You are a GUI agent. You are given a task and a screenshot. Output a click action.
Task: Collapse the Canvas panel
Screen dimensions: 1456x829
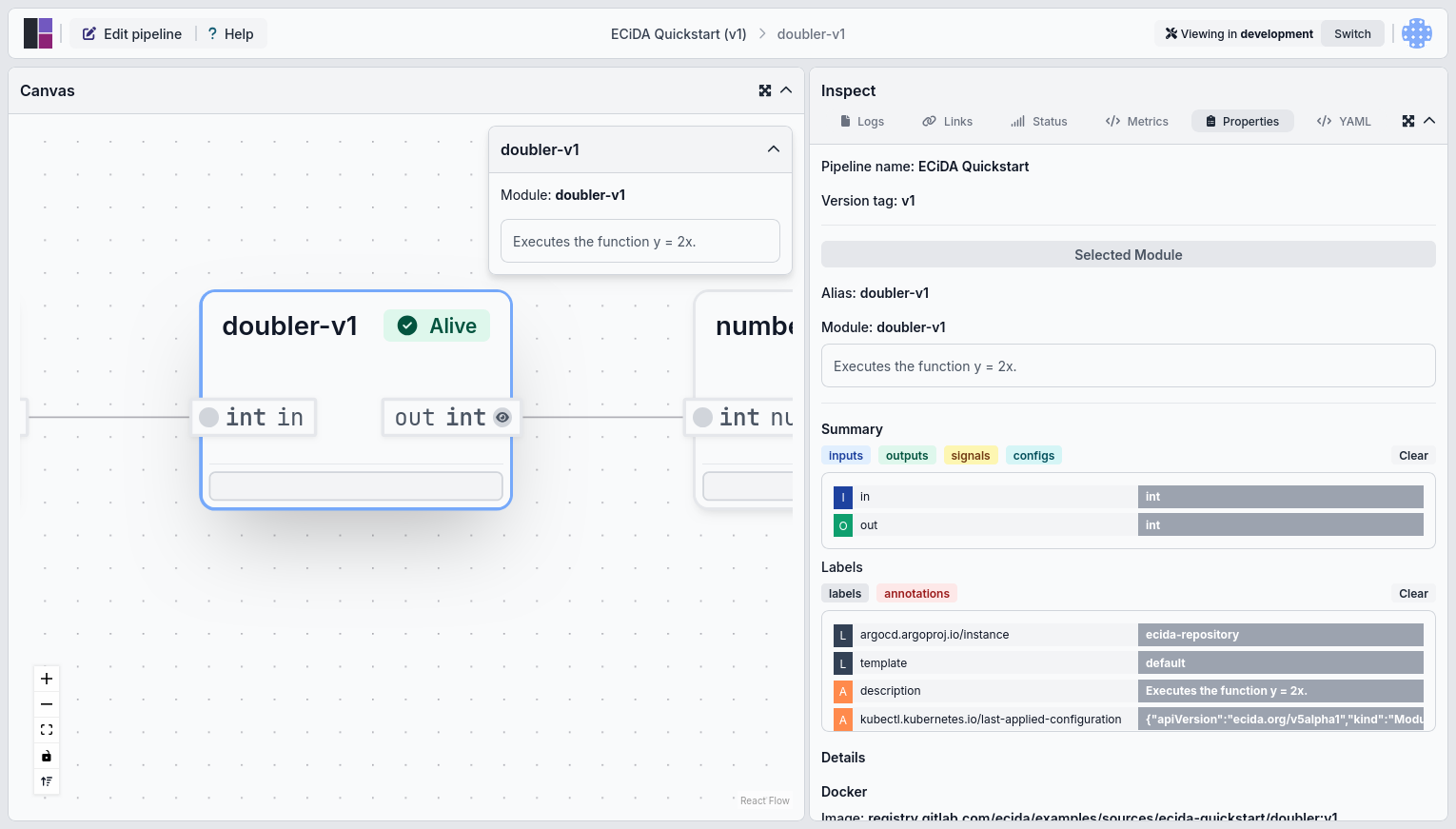786,90
